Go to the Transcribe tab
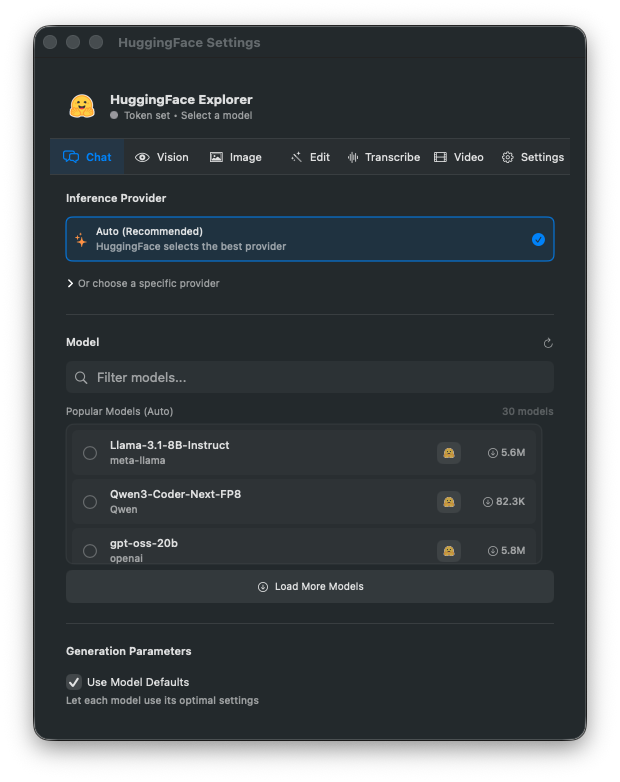 (384, 157)
